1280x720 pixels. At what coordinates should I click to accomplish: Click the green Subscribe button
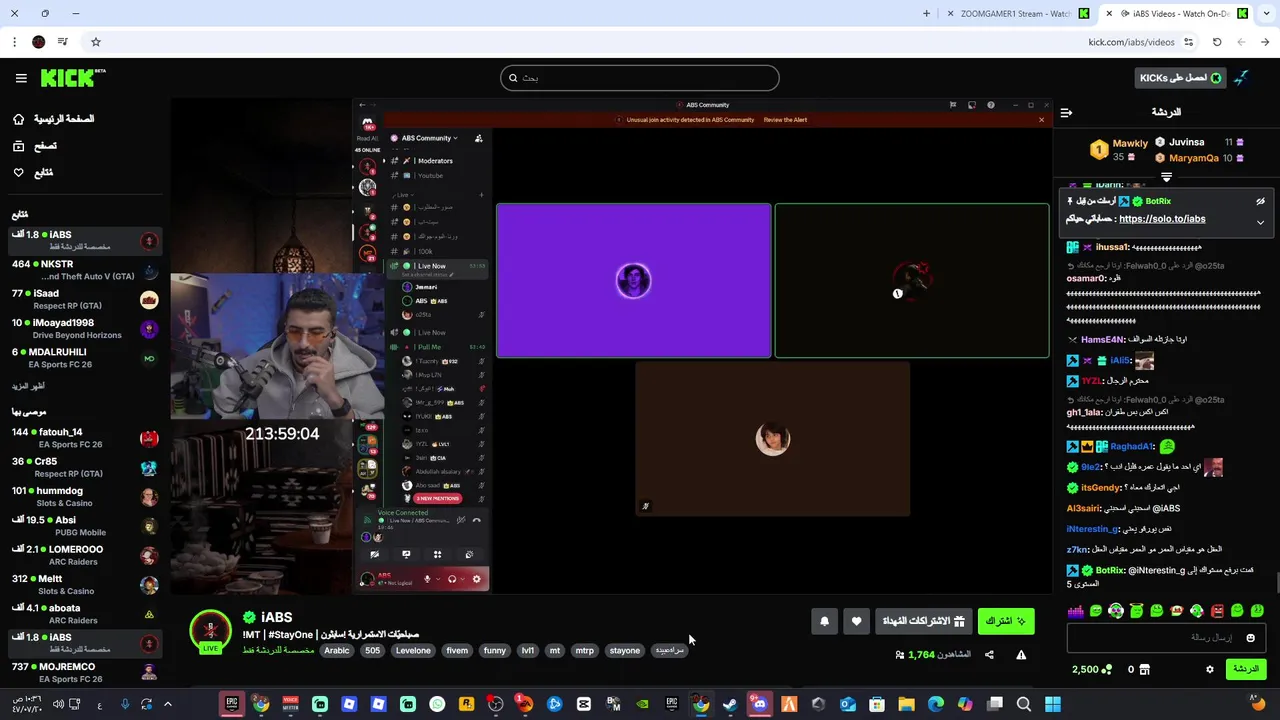click(1006, 621)
